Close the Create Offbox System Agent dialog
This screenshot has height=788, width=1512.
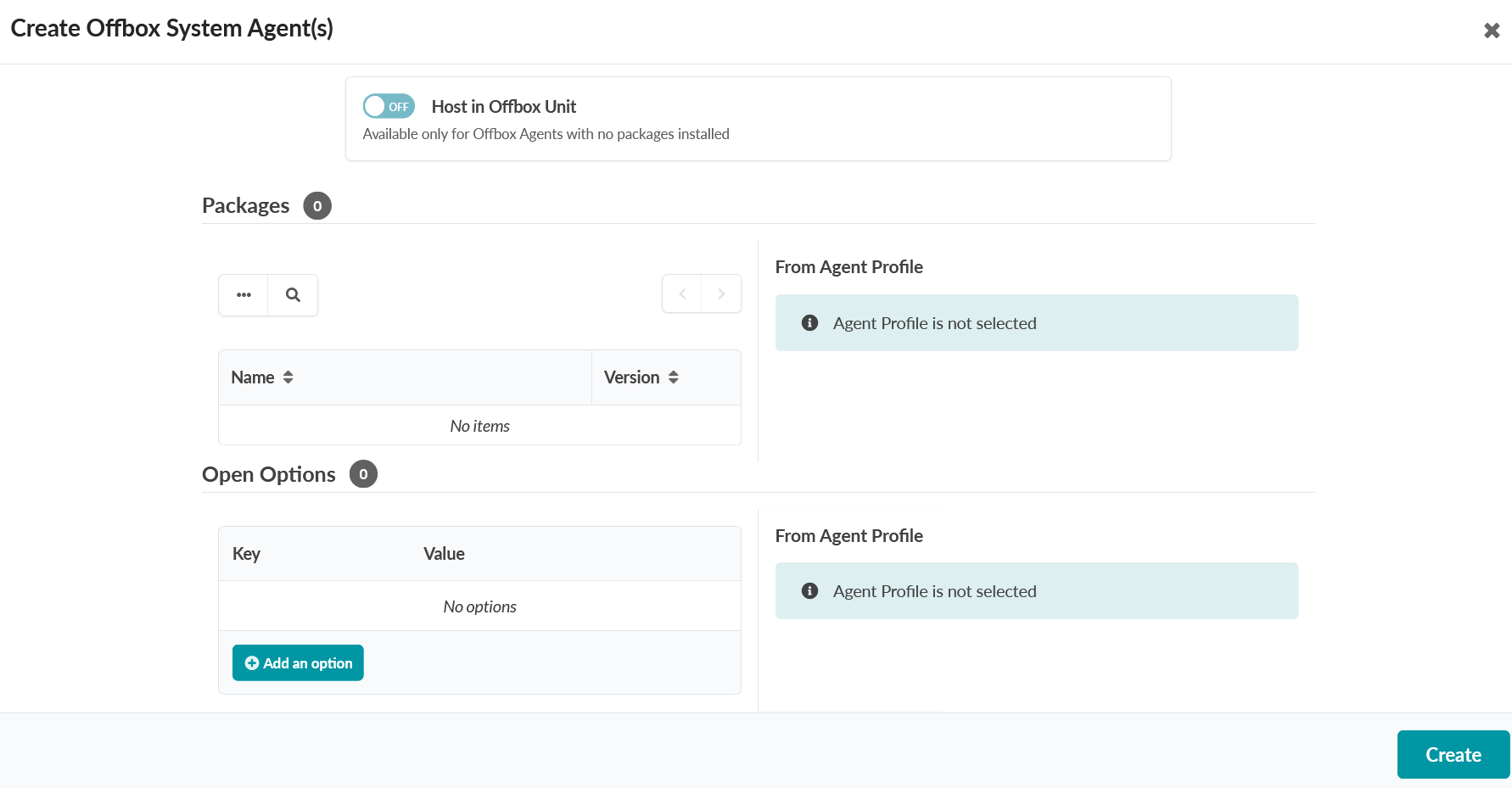(x=1492, y=31)
